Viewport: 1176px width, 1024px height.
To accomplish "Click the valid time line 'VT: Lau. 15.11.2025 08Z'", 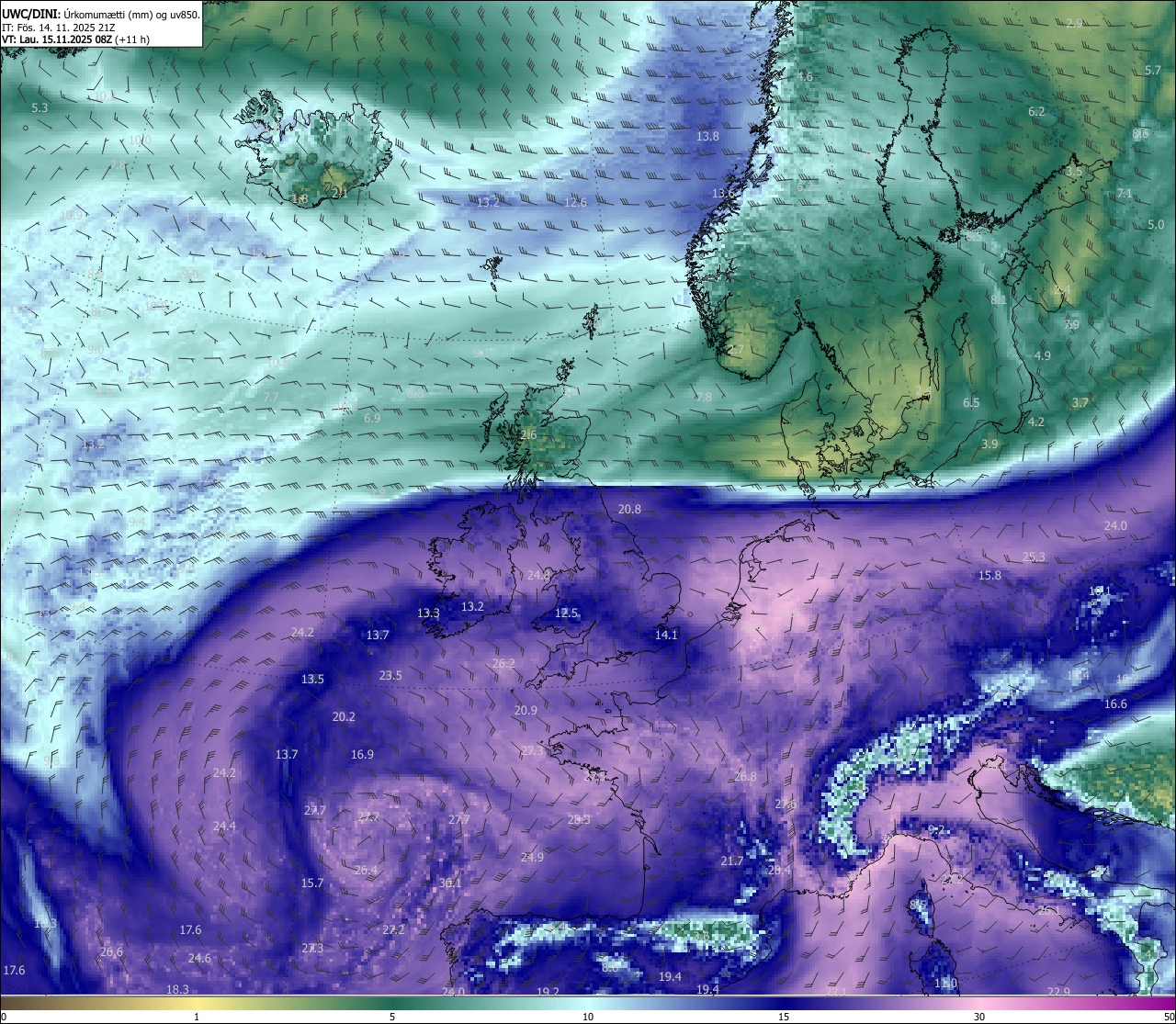I will coord(57,39).
